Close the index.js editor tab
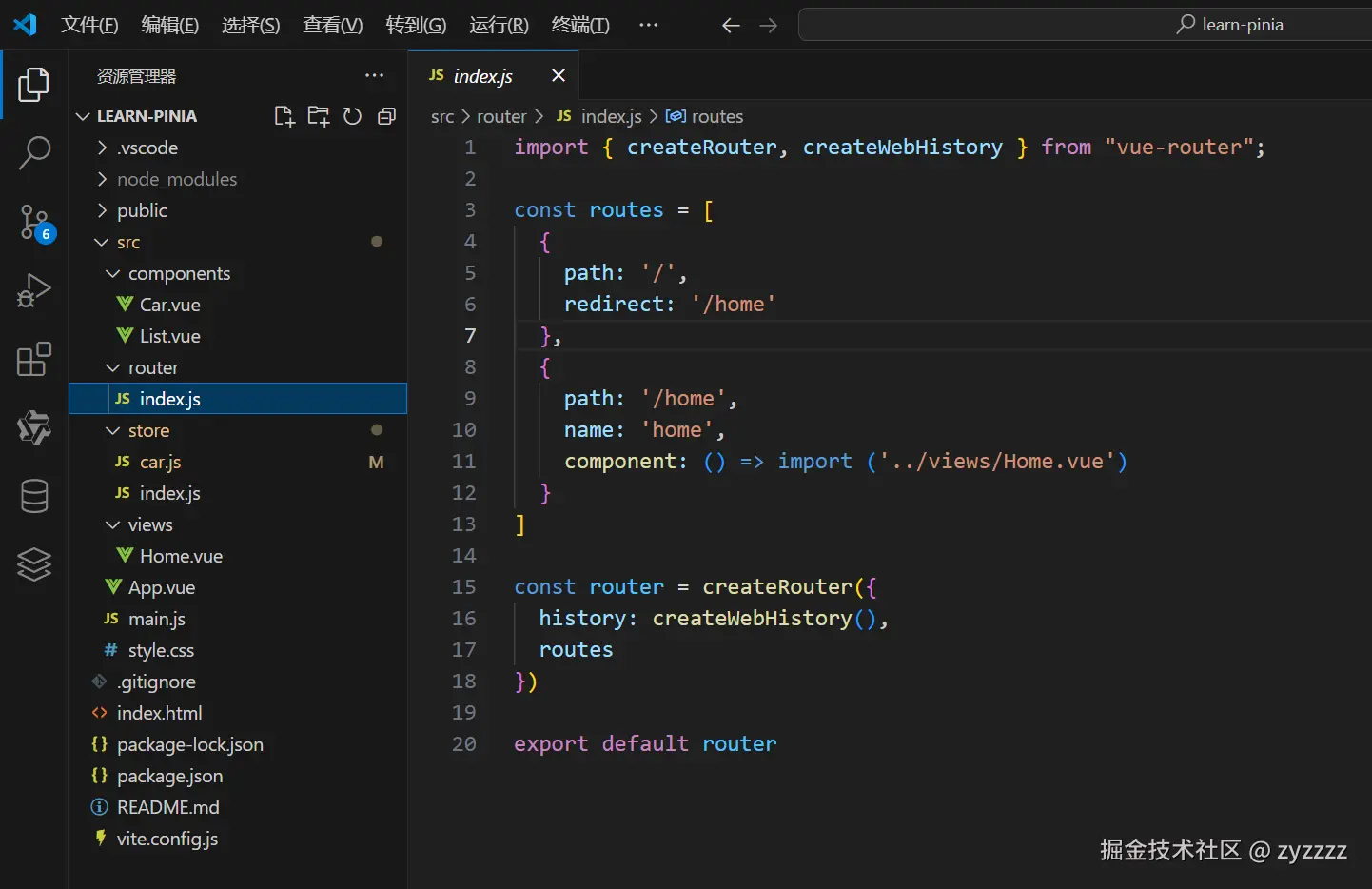The image size is (1372, 889). [559, 75]
